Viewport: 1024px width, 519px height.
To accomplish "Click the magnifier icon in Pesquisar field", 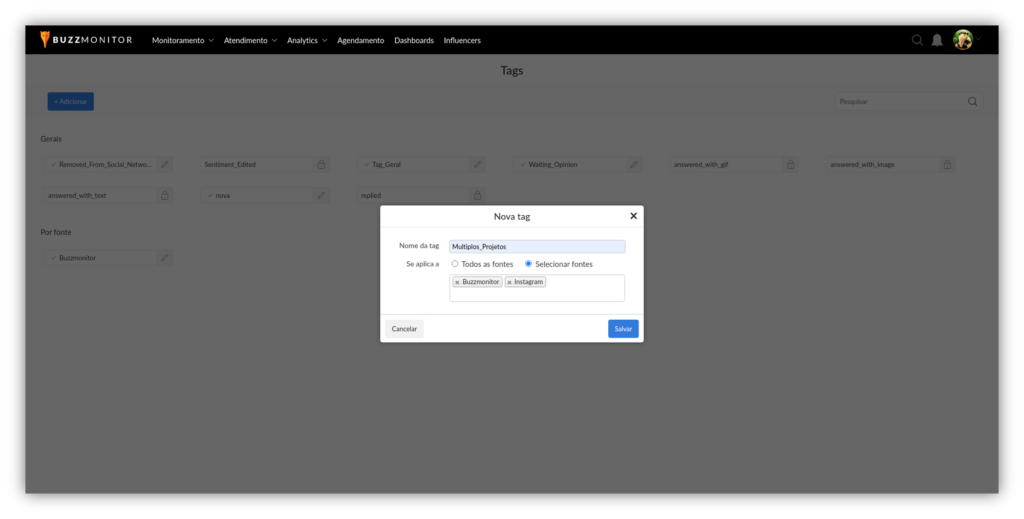I will pos(972,101).
